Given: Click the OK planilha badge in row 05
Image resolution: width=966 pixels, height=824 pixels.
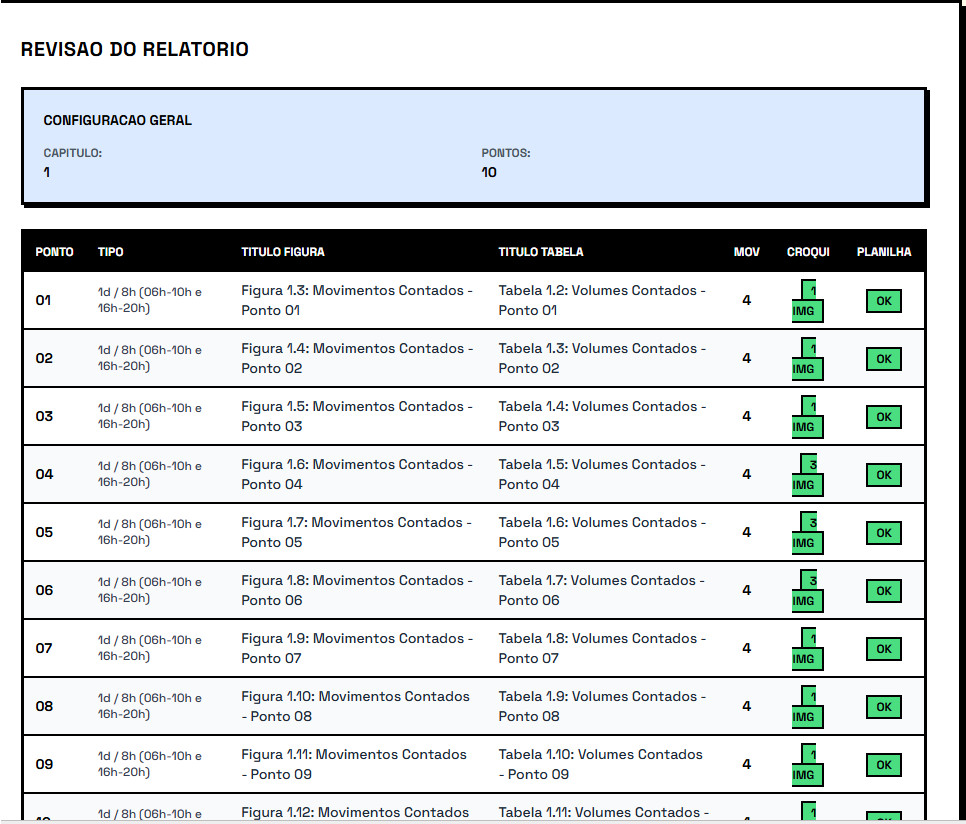Looking at the screenshot, I should coord(883,533).
